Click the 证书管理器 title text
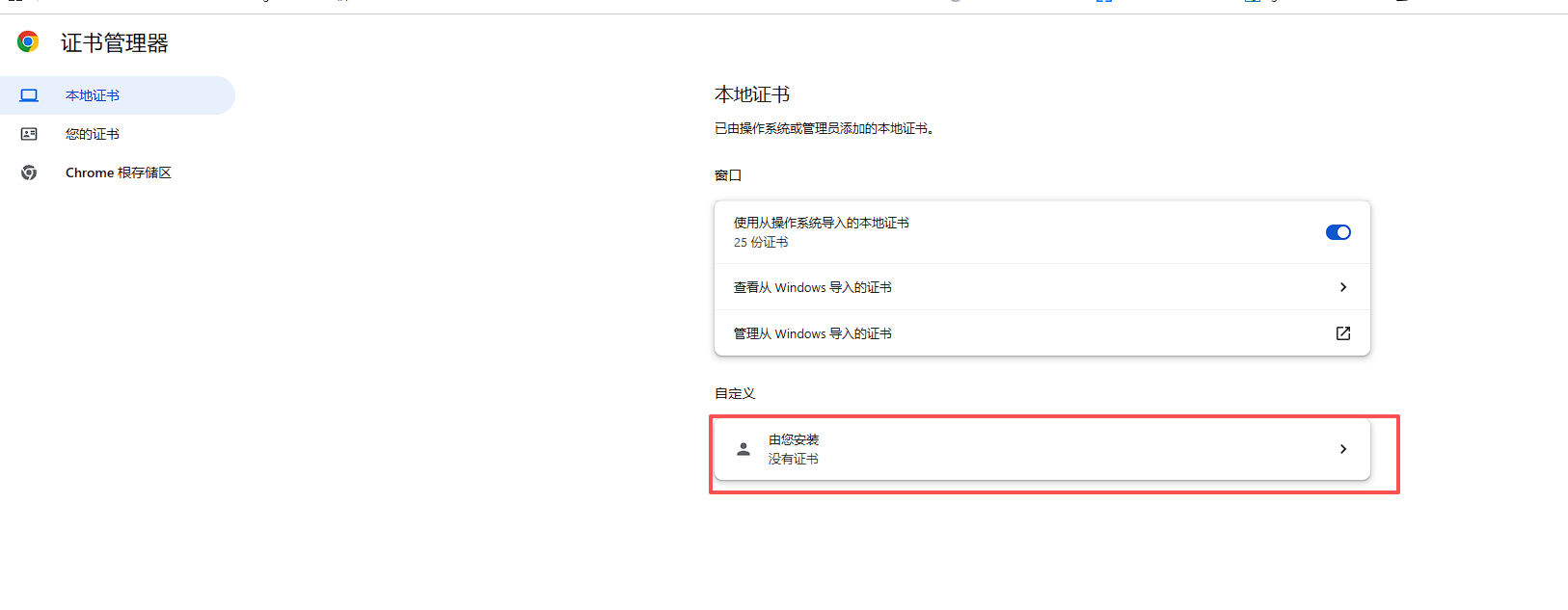The height and width of the screenshot is (610, 1568). (x=115, y=42)
